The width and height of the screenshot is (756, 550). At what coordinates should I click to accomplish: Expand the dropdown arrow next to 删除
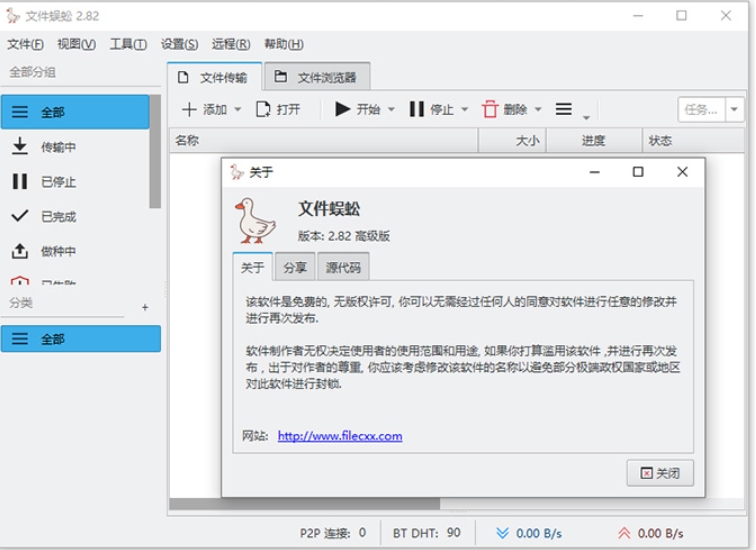click(538, 110)
